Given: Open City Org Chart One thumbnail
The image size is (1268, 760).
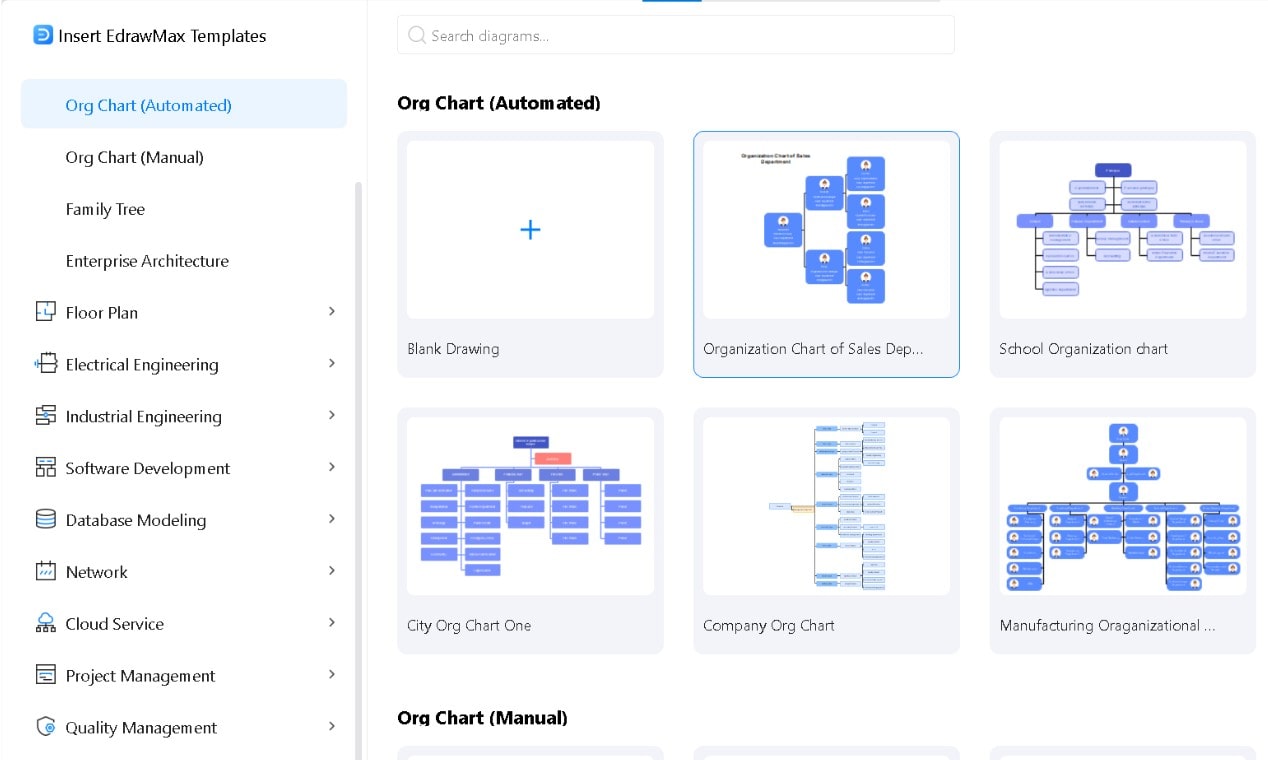Looking at the screenshot, I should (x=530, y=506).
